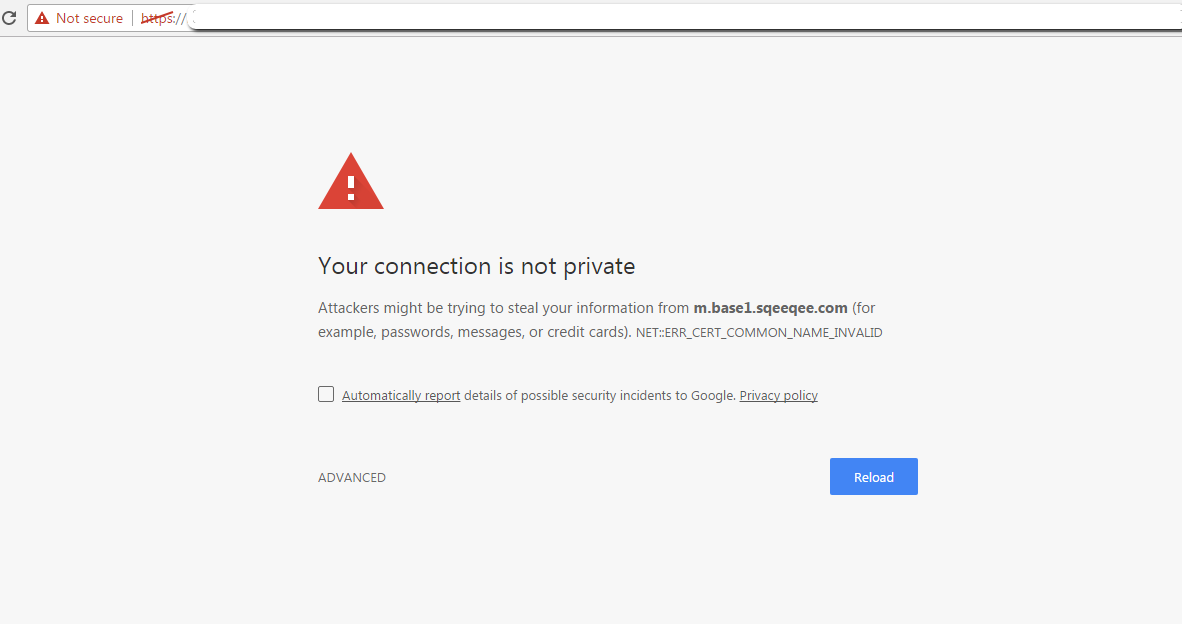This screenshot has width=1182, height=624.
Task: Click the large red warning triangle
Action: point(351,182)
